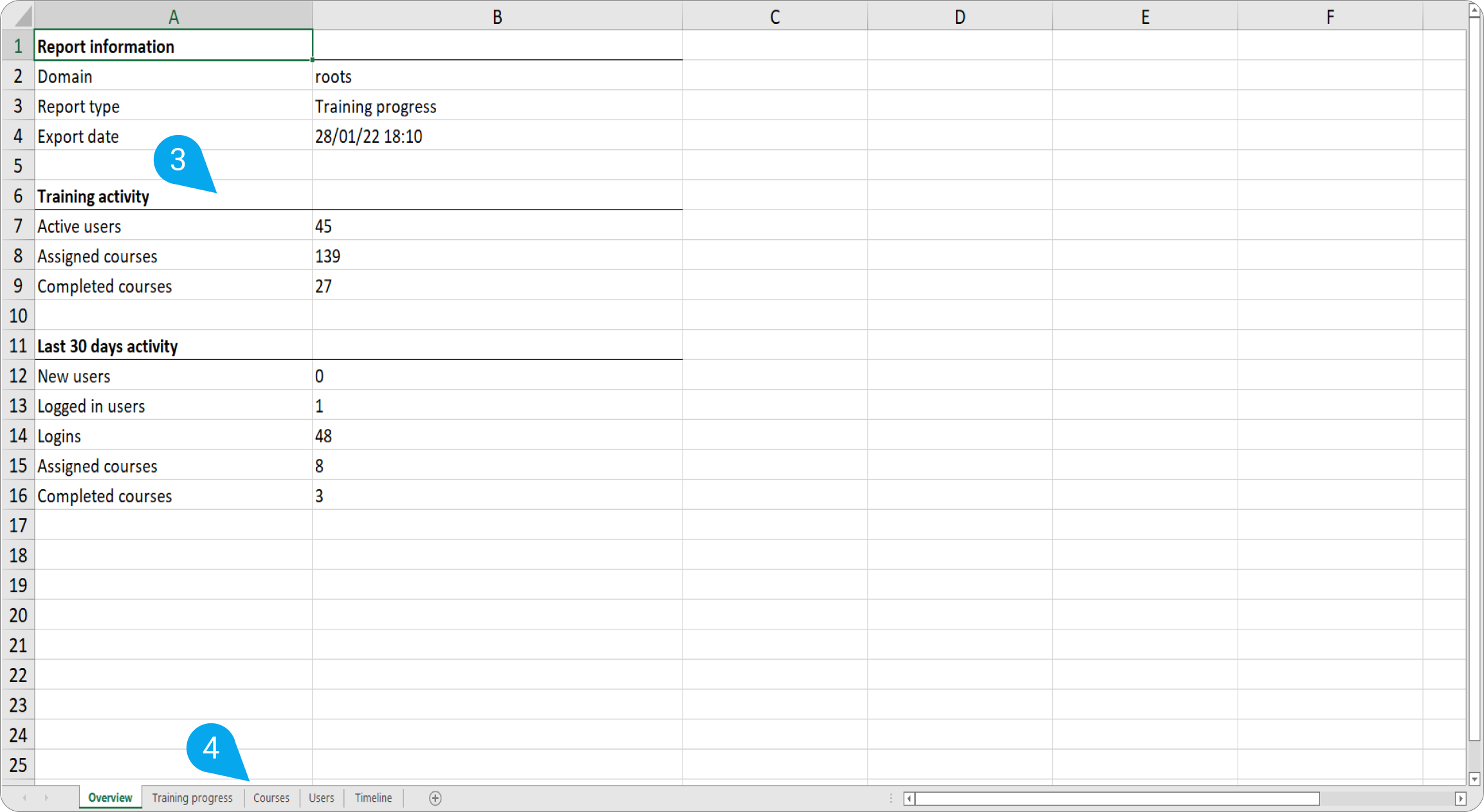Click the previous sheet navigation arrow

pyautogui.click(x=24, y=798)
